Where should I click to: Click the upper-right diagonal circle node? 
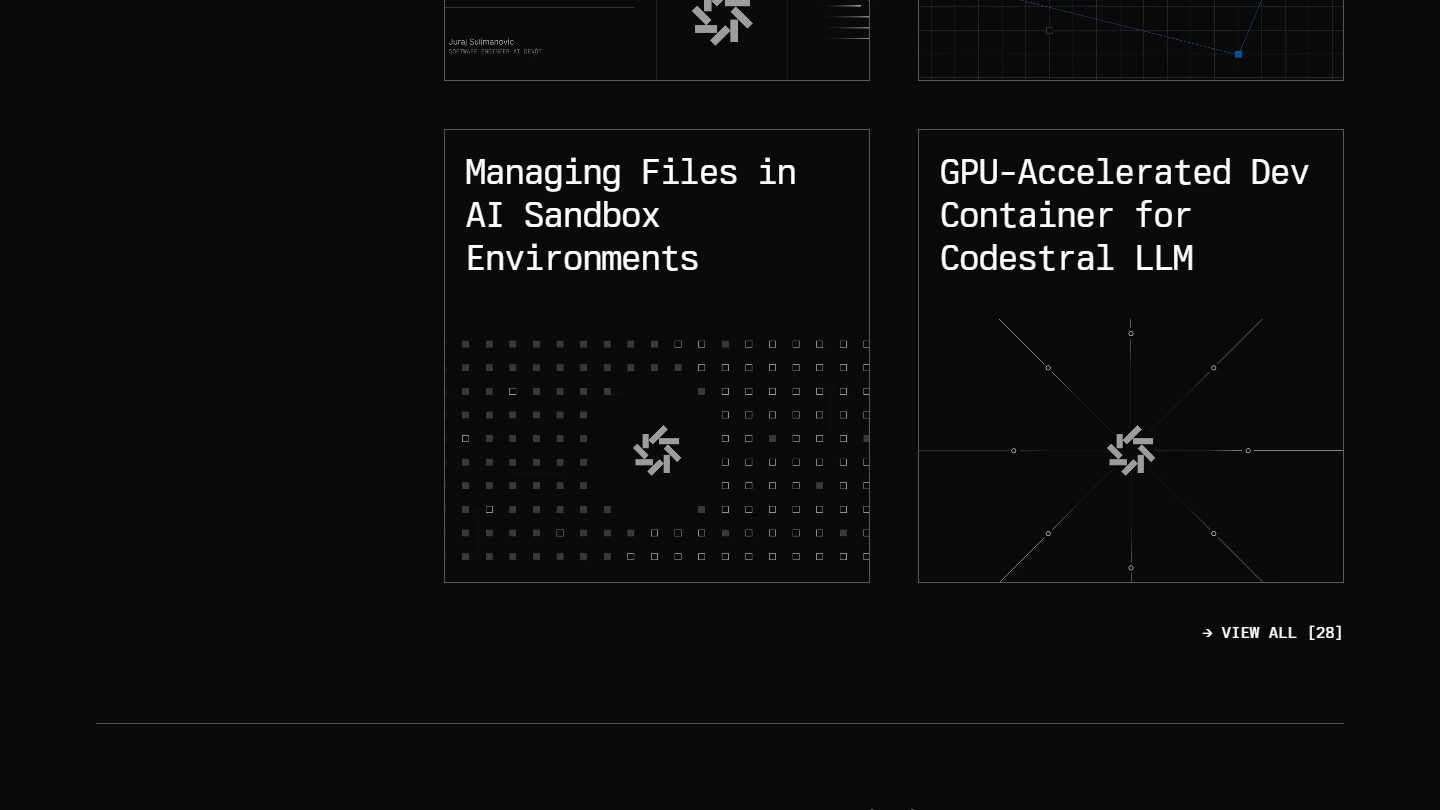tap(1214, 368)
